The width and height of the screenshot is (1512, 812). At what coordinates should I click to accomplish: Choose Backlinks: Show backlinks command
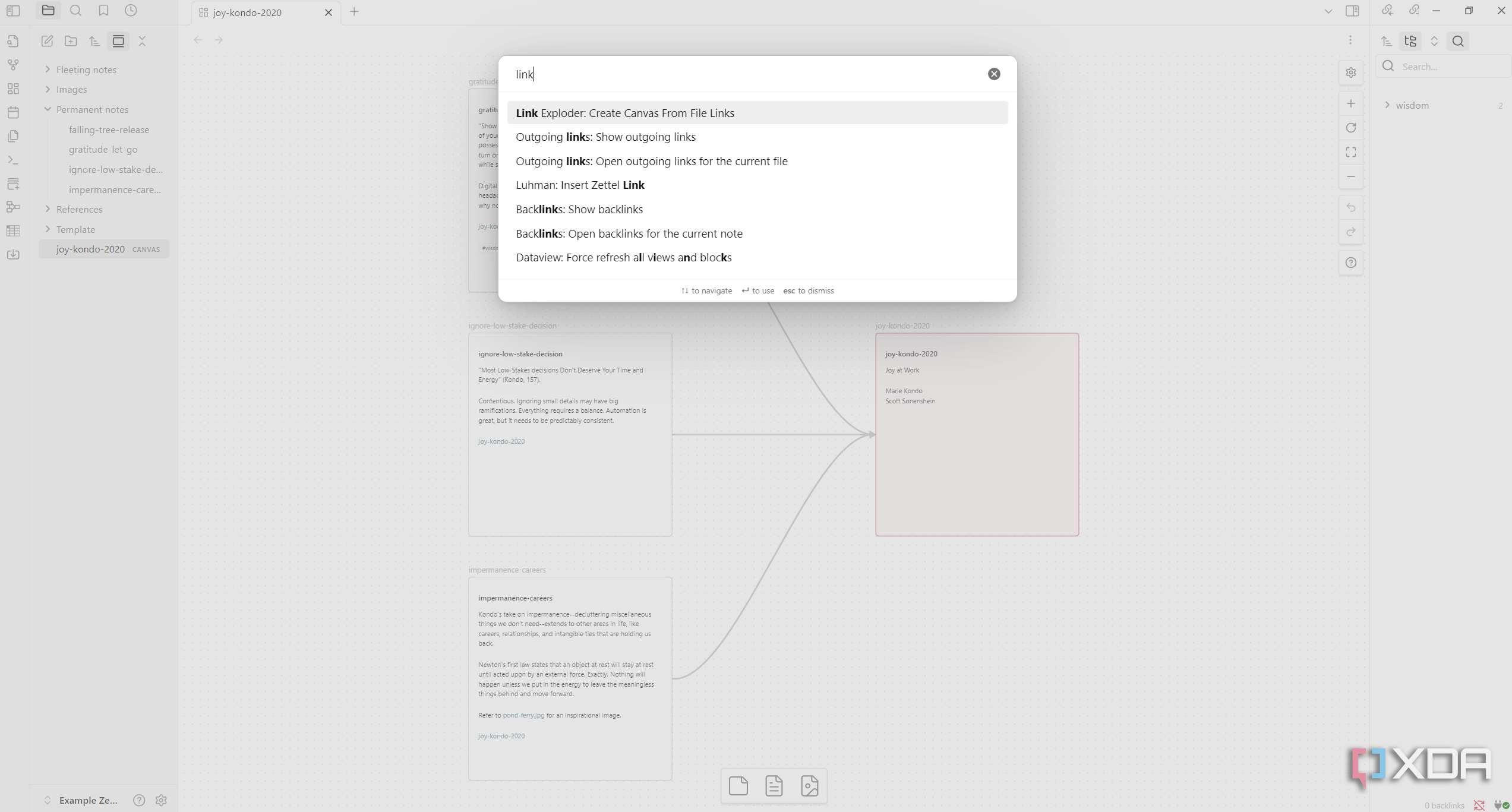[757, 209]
